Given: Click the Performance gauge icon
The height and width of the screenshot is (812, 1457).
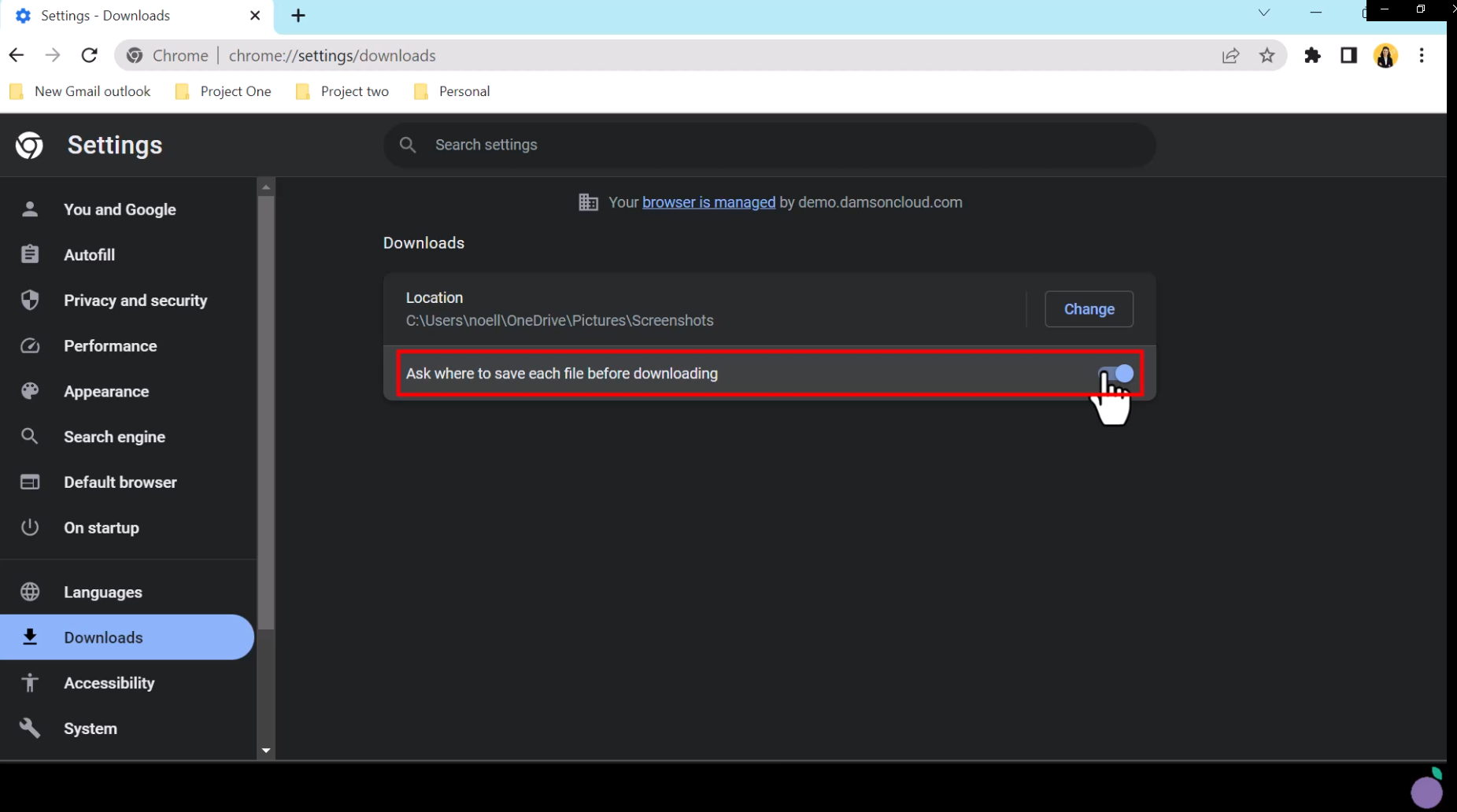Looking at the screenshot, I should 30,345.
